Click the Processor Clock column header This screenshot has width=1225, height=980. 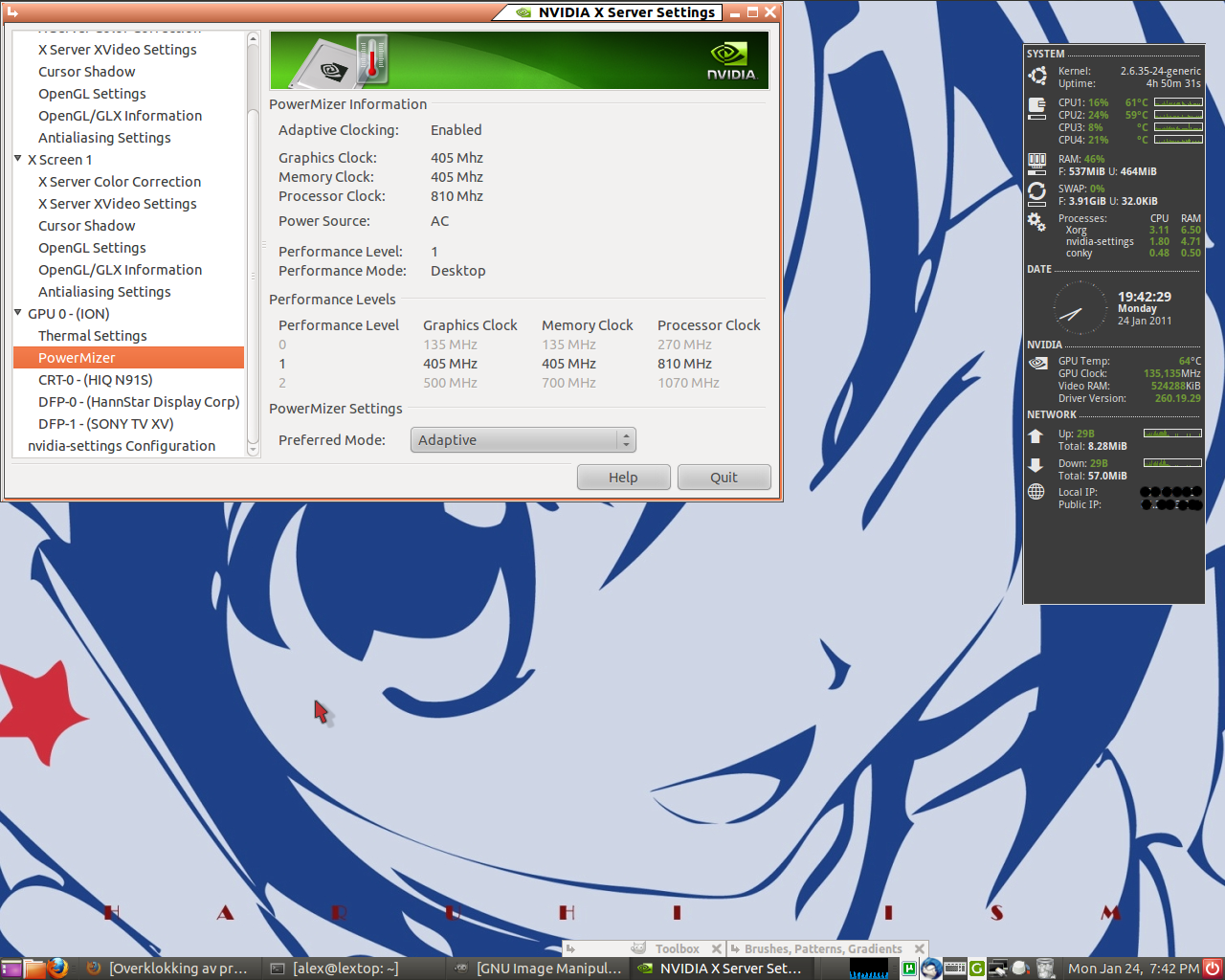[x=708, y=325]
